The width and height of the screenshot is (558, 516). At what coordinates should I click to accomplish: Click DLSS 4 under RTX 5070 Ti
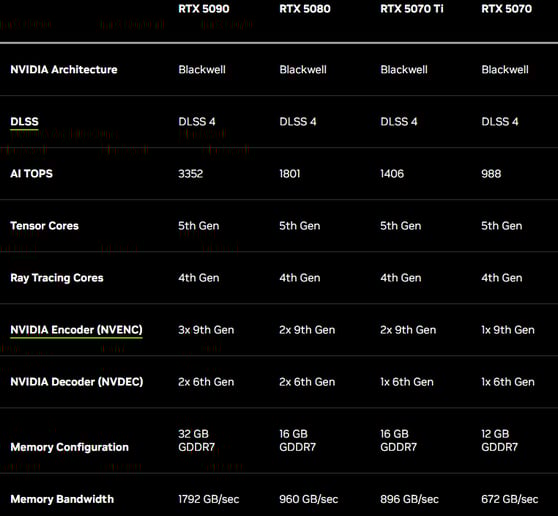point(399,122)
